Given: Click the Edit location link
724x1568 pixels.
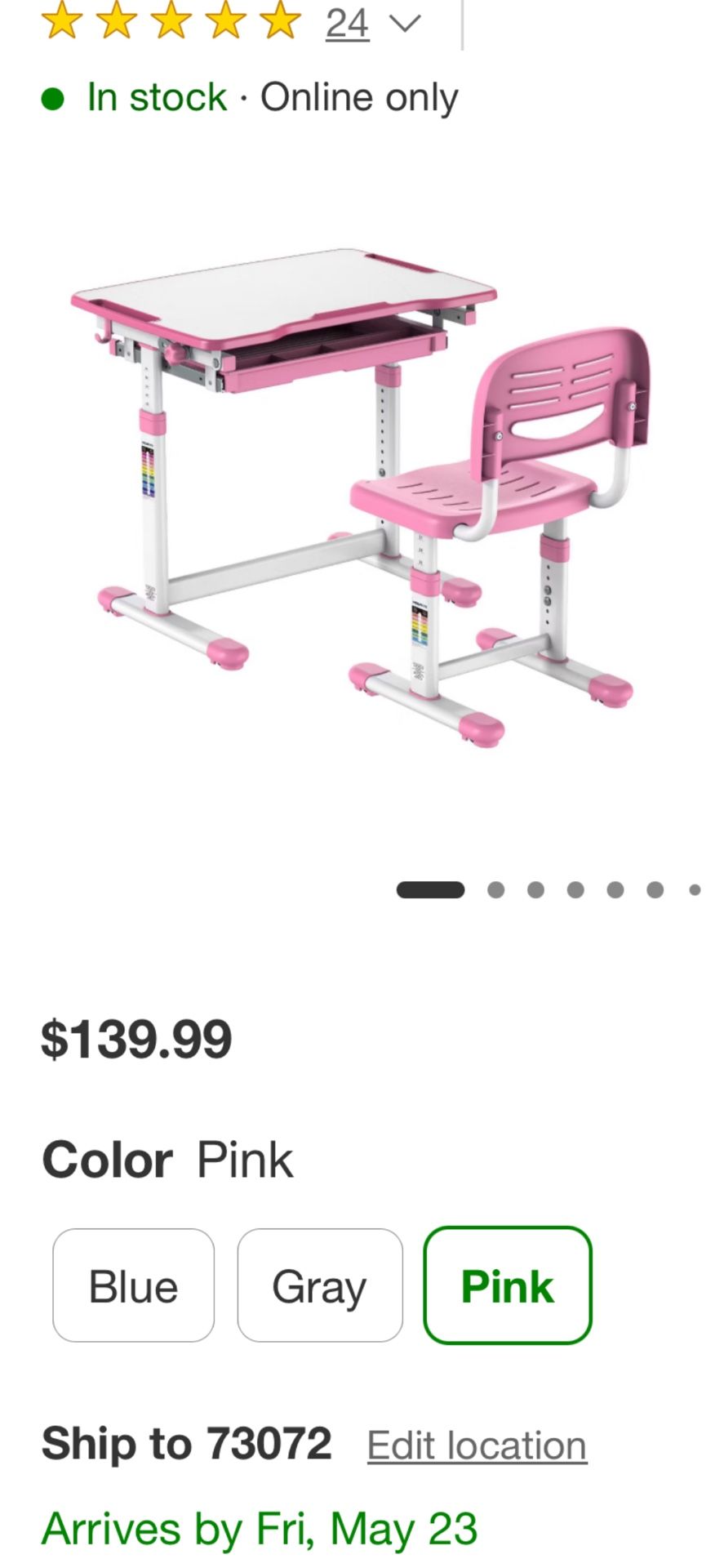Looking at the screenshot, I should point(477,1446).
